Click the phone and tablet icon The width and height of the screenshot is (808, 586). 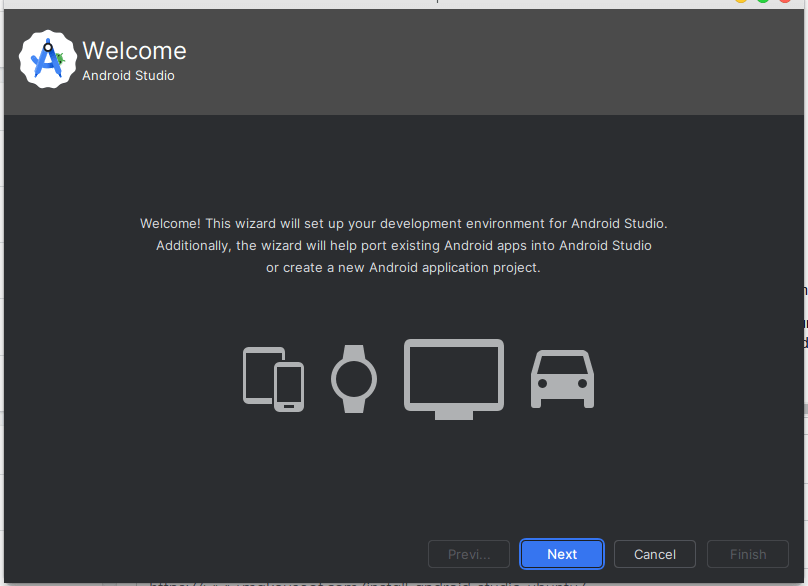pos(273,379)
